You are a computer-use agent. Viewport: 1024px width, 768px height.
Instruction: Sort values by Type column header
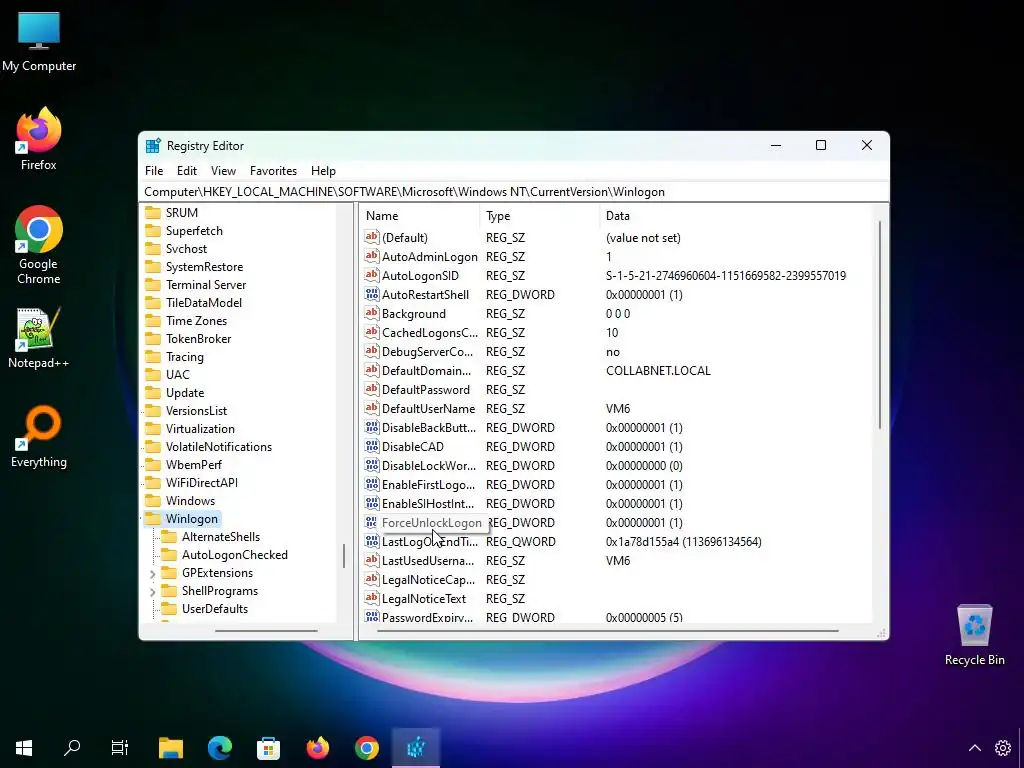[540, 216]
